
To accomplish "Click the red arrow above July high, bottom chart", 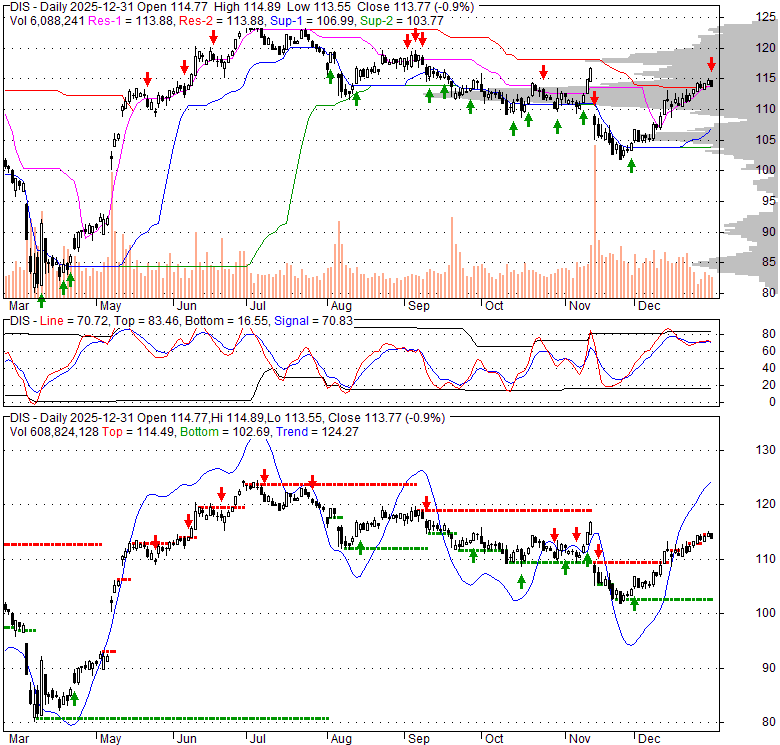I will [265, 475].
